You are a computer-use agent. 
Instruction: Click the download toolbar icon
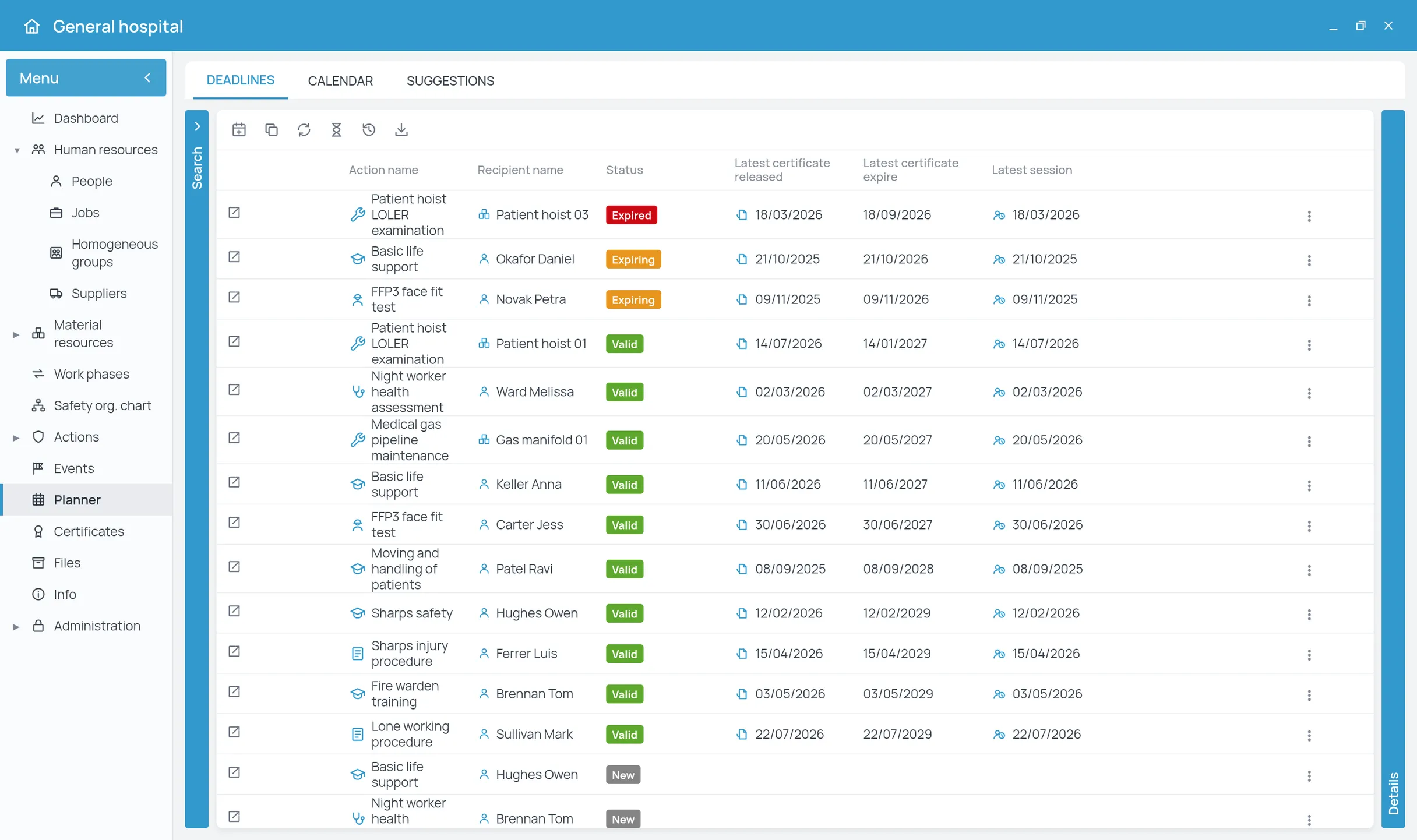coord(401,130)
